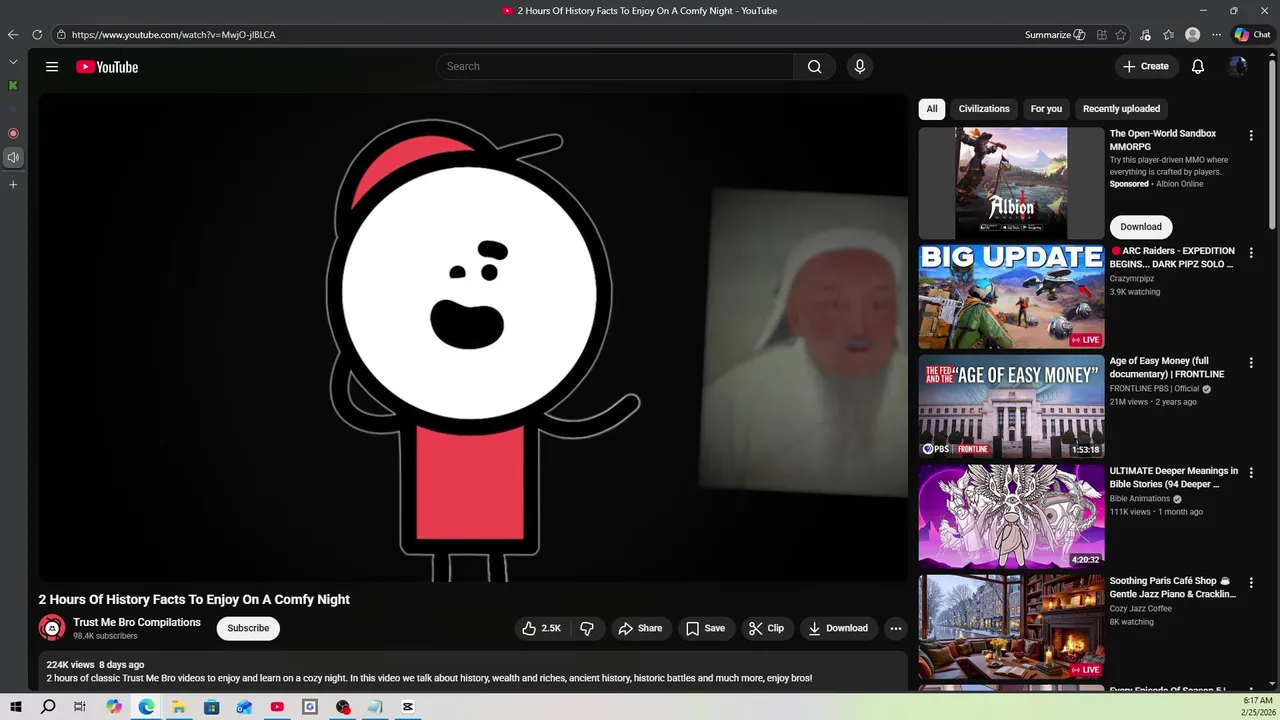Open YouTube notifications bell
The image size is (1280, 720).
coord(1197,67)
